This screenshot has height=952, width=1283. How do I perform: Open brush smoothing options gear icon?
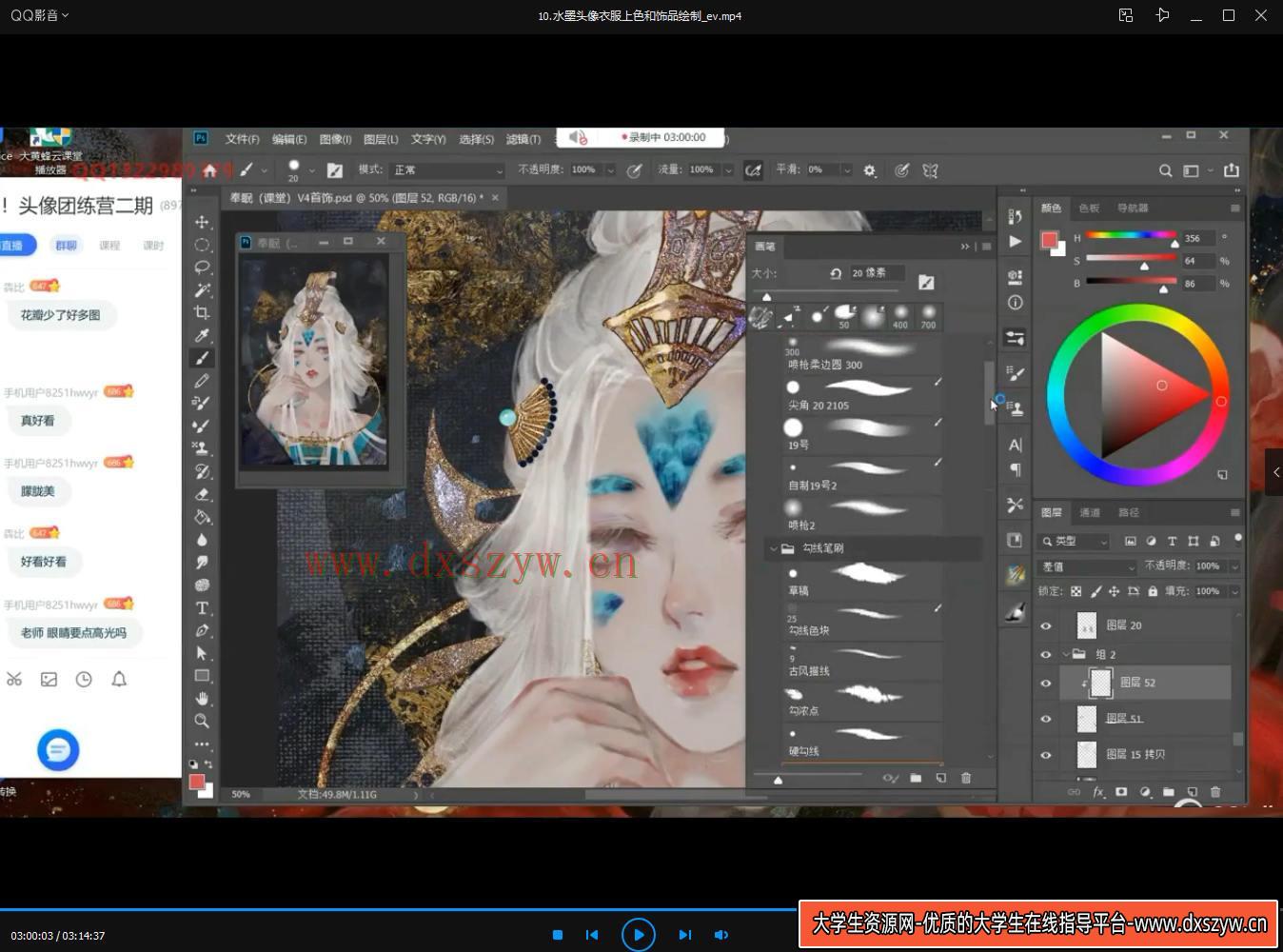point(869,170)
